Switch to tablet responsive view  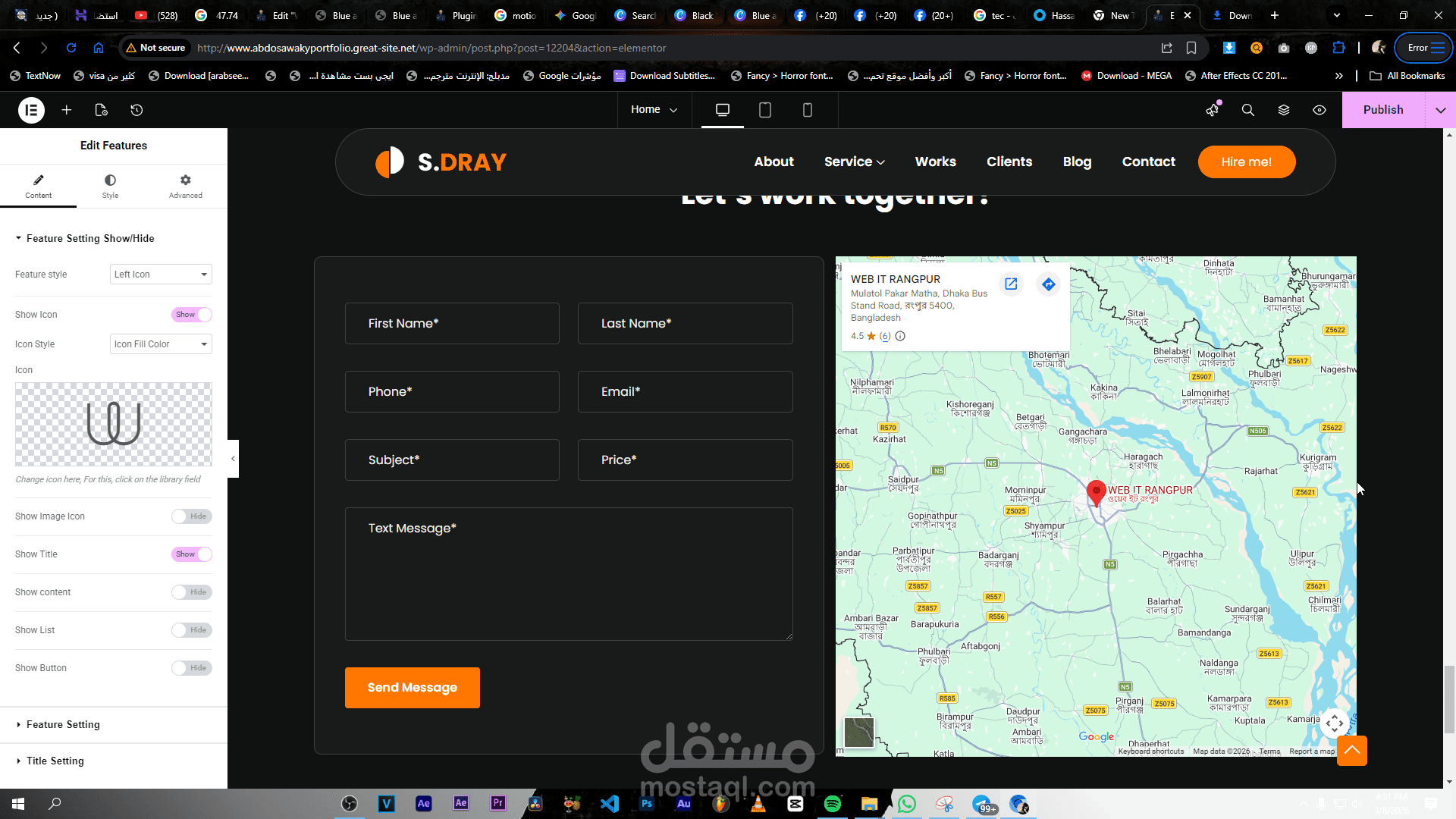click(x=764, y=110)
